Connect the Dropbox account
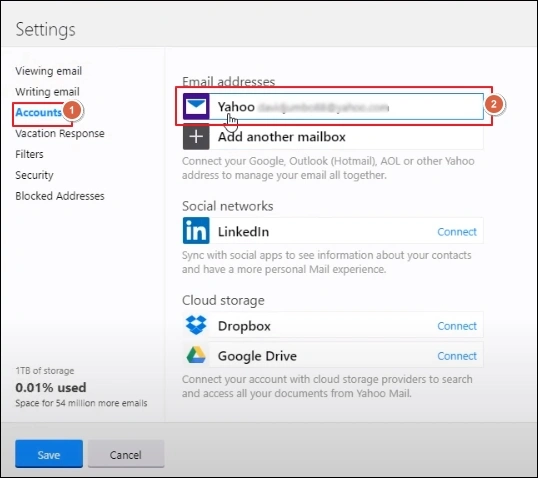 (457, 326)
